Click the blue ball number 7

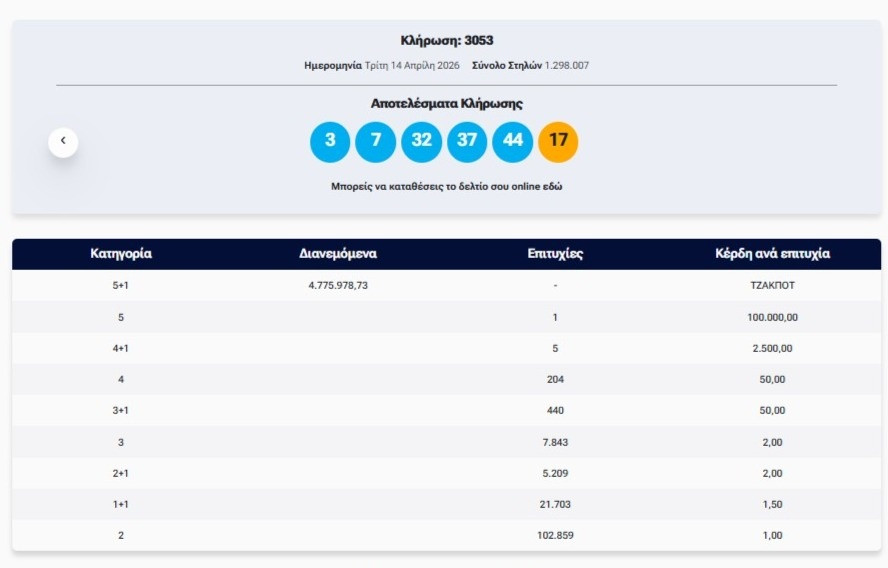pos(376,141)
